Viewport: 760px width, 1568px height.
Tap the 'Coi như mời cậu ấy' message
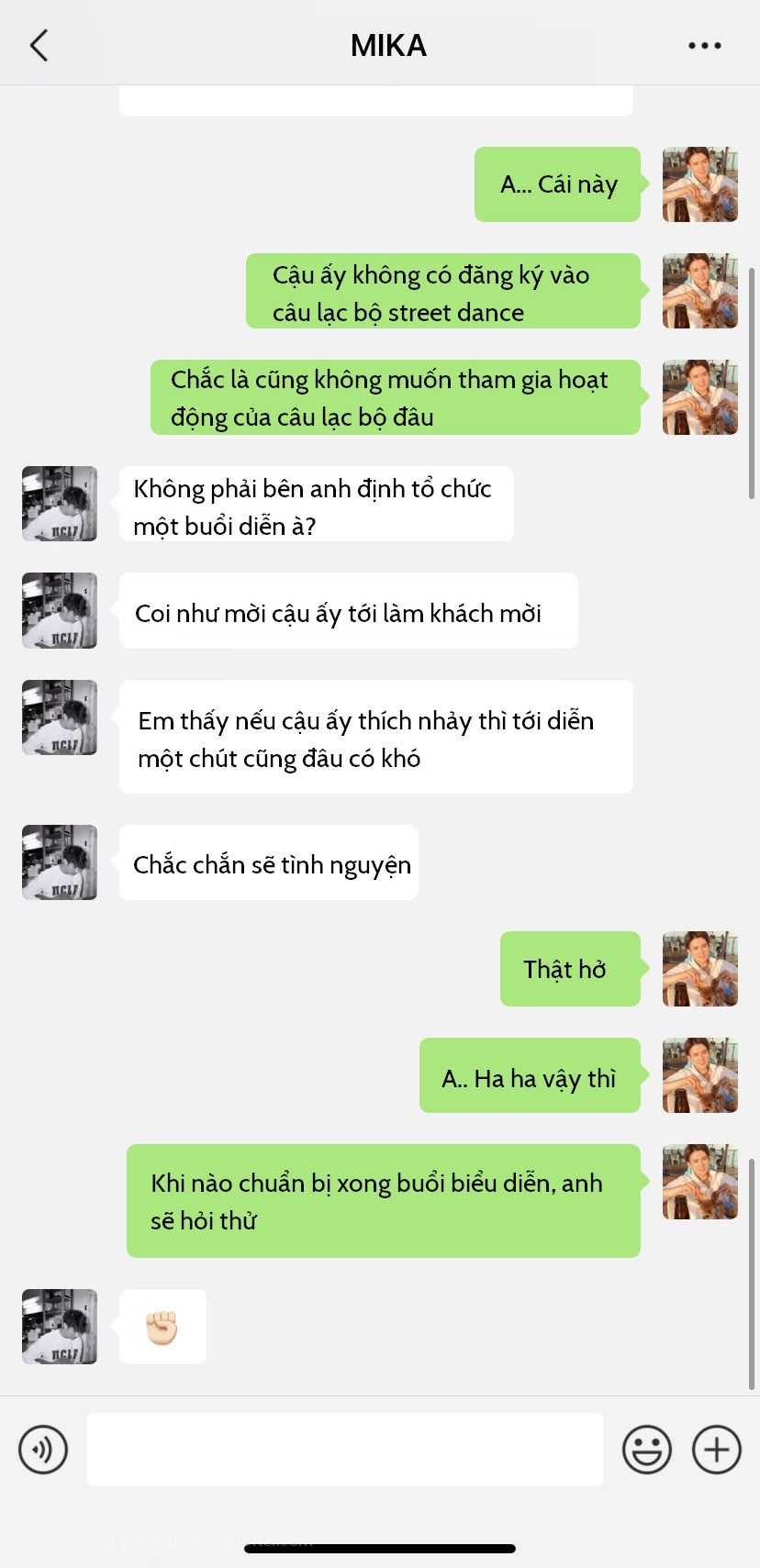[349, 611]
